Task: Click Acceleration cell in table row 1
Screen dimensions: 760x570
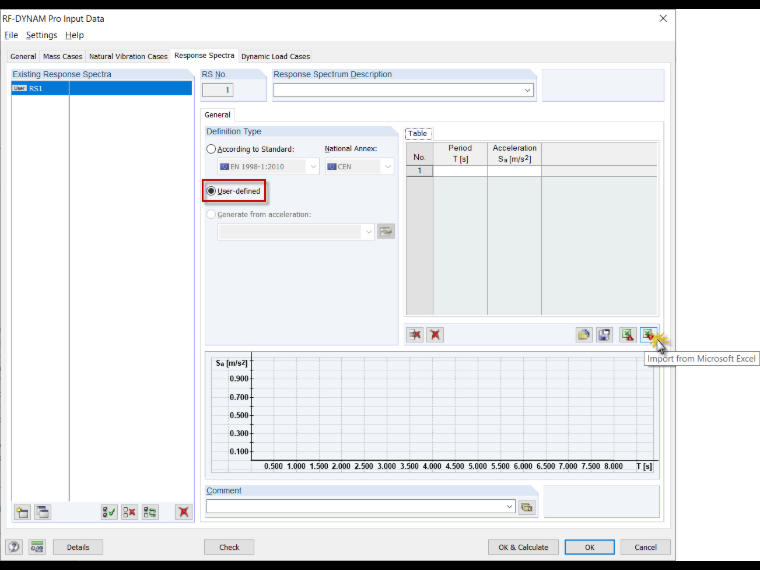Action: [514, 171]
